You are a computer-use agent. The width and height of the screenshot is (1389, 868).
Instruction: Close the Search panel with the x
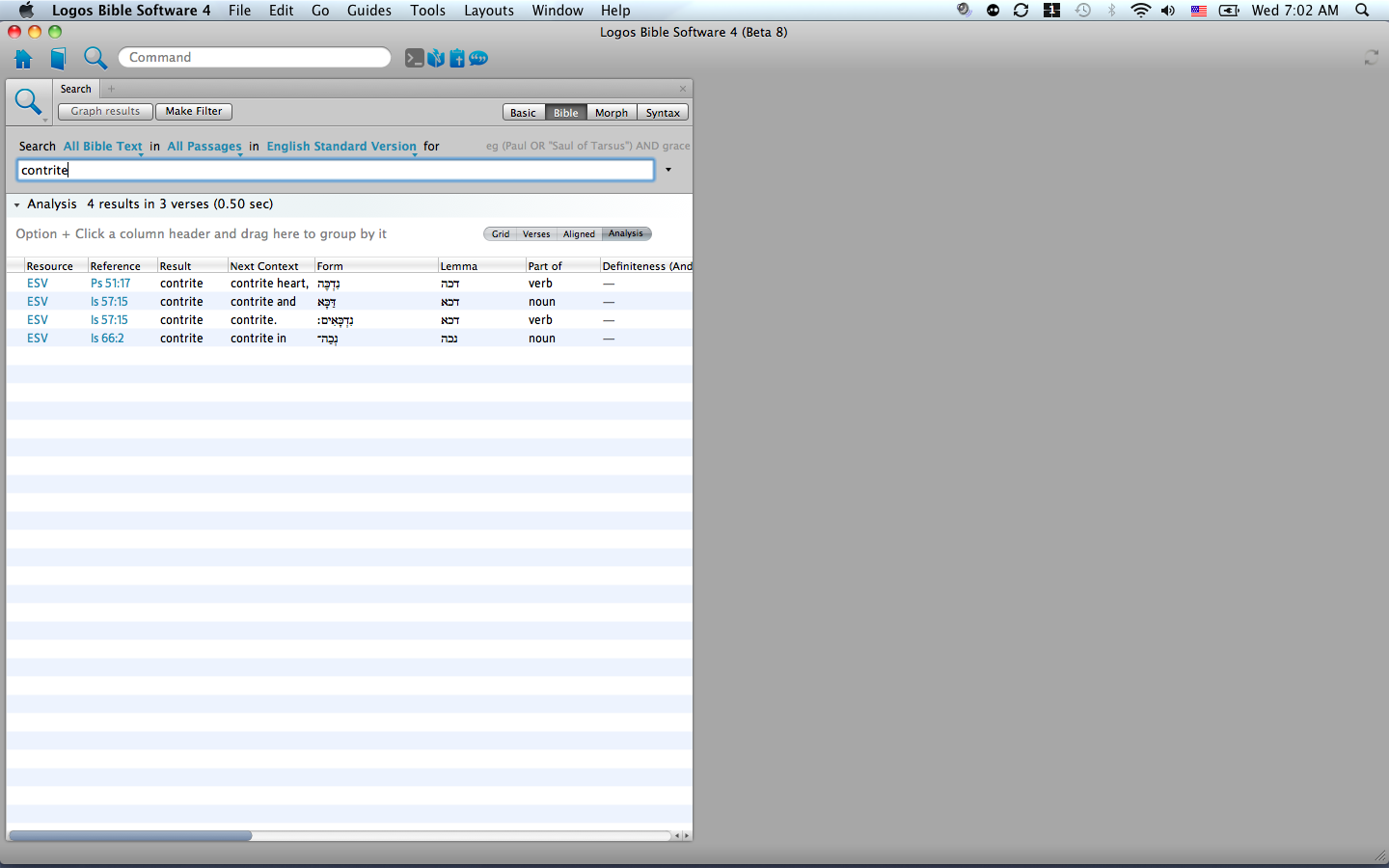[x=683, y=89]
